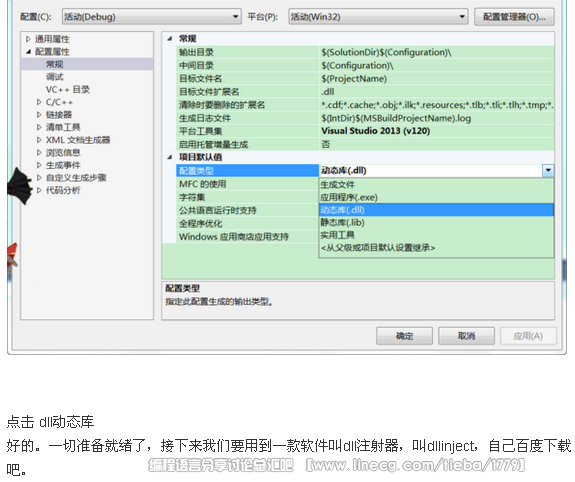Expand the 浏览信息 tree node
This screenshot has width=575, height=482.
point(39,152)
